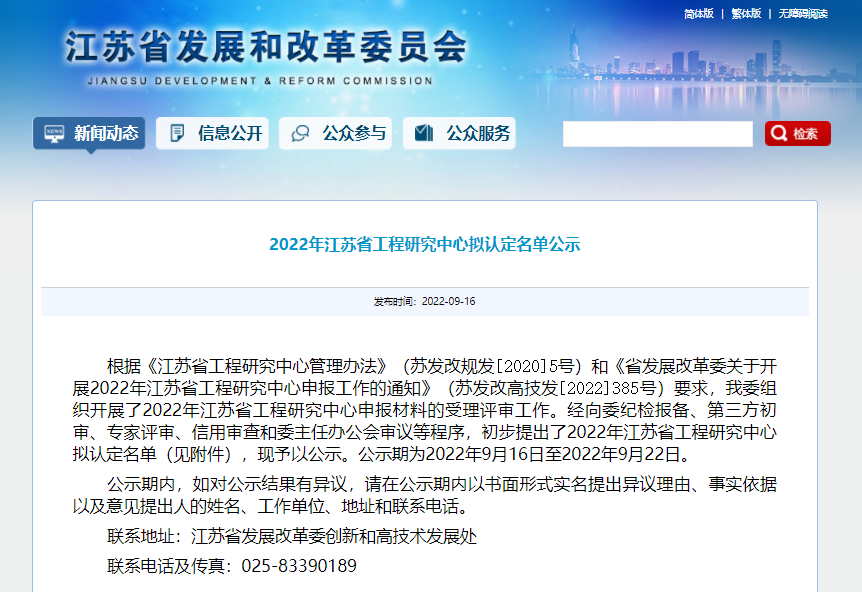Click the blue article title 2022年江苏省工程研究中心拟认定名单公示
This screenshot has height=592, width=862.
click(424, 245)
